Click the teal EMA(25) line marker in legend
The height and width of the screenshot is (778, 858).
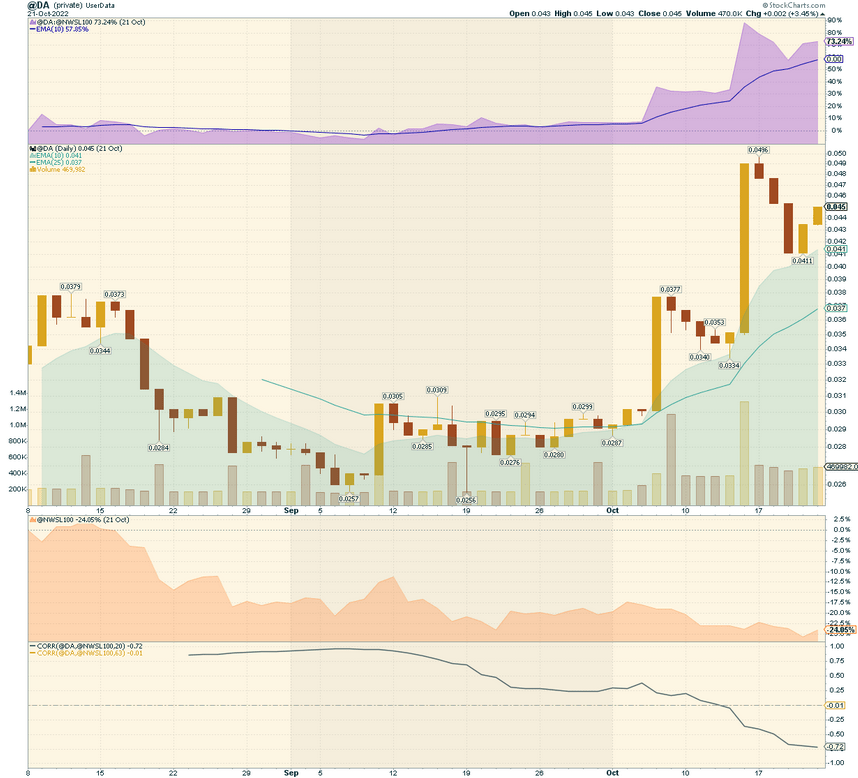pyautogui.click(x=33, y=162)
